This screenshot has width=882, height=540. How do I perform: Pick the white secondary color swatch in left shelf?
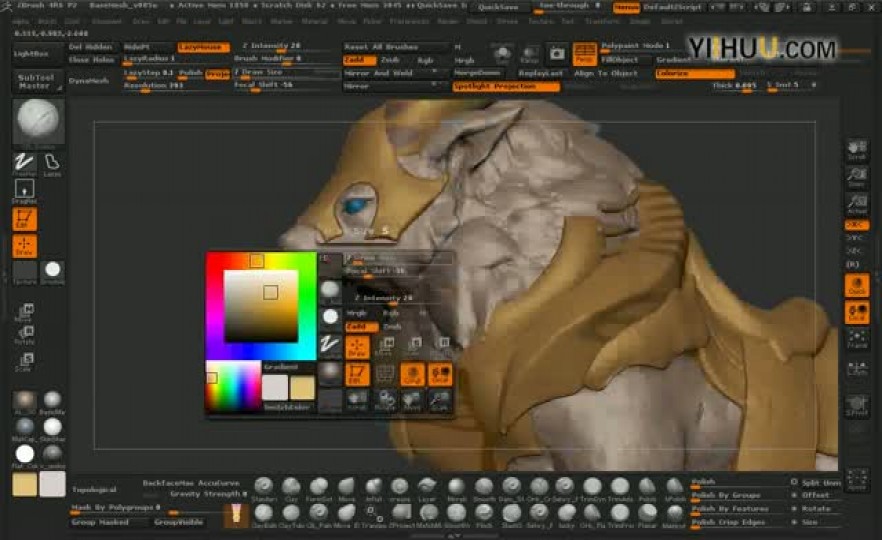(52, 484)
